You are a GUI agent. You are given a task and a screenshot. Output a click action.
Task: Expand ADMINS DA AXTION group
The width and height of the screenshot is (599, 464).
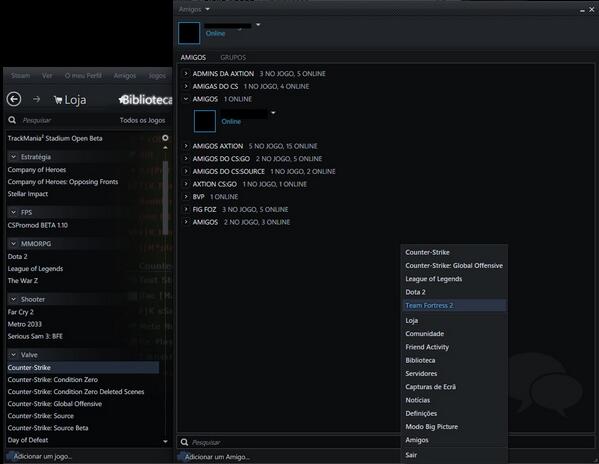click(186, 73)
